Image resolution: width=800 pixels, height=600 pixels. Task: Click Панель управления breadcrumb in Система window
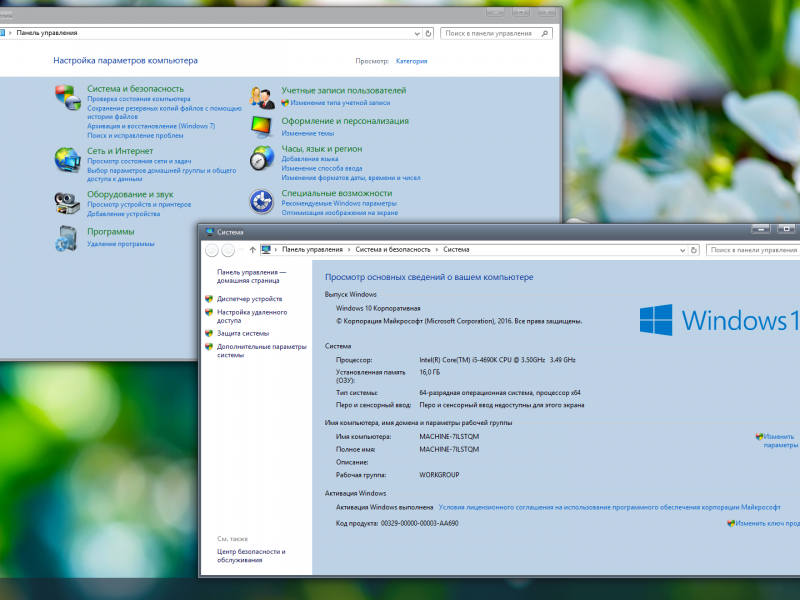(312, 249)
